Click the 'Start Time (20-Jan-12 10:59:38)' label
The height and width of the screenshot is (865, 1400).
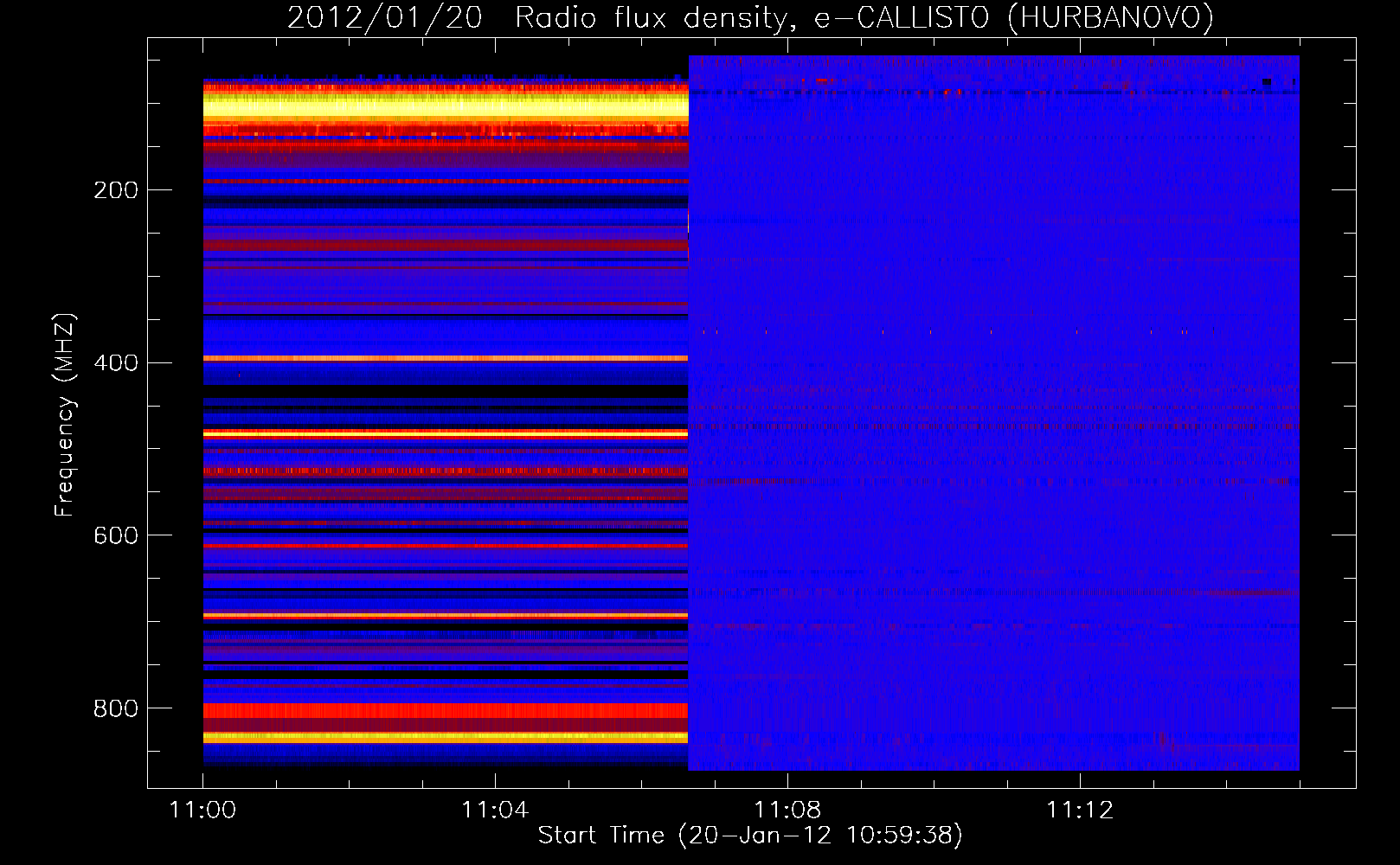750,836
